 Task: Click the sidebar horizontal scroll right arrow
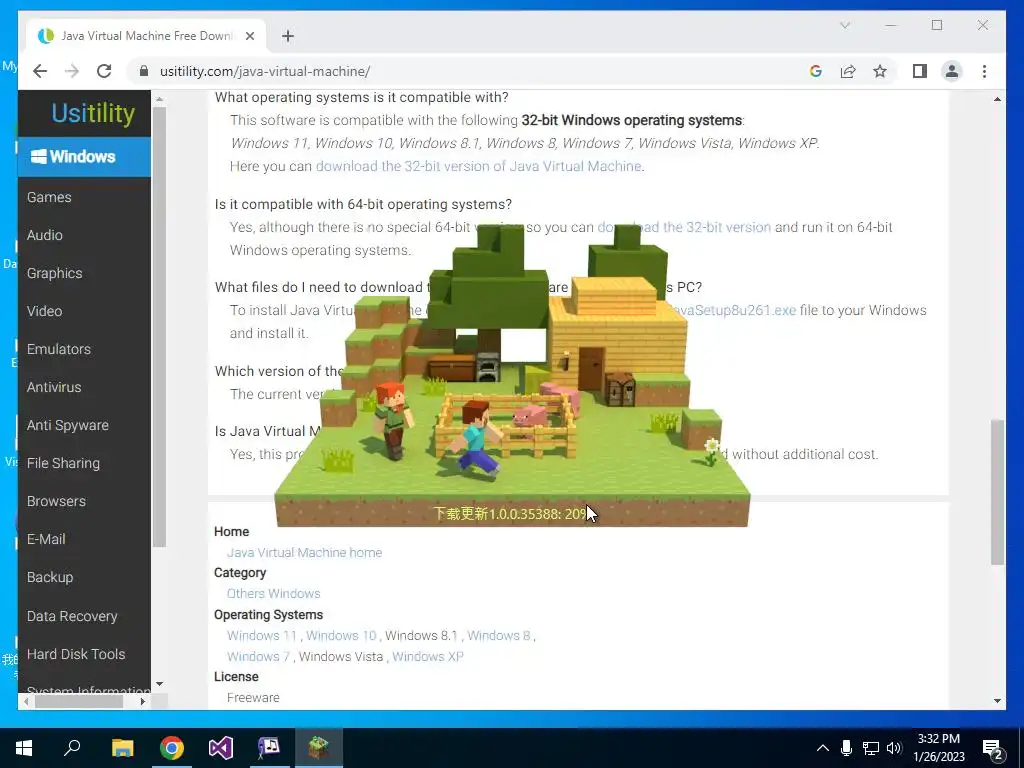click(x=143, y=701)
